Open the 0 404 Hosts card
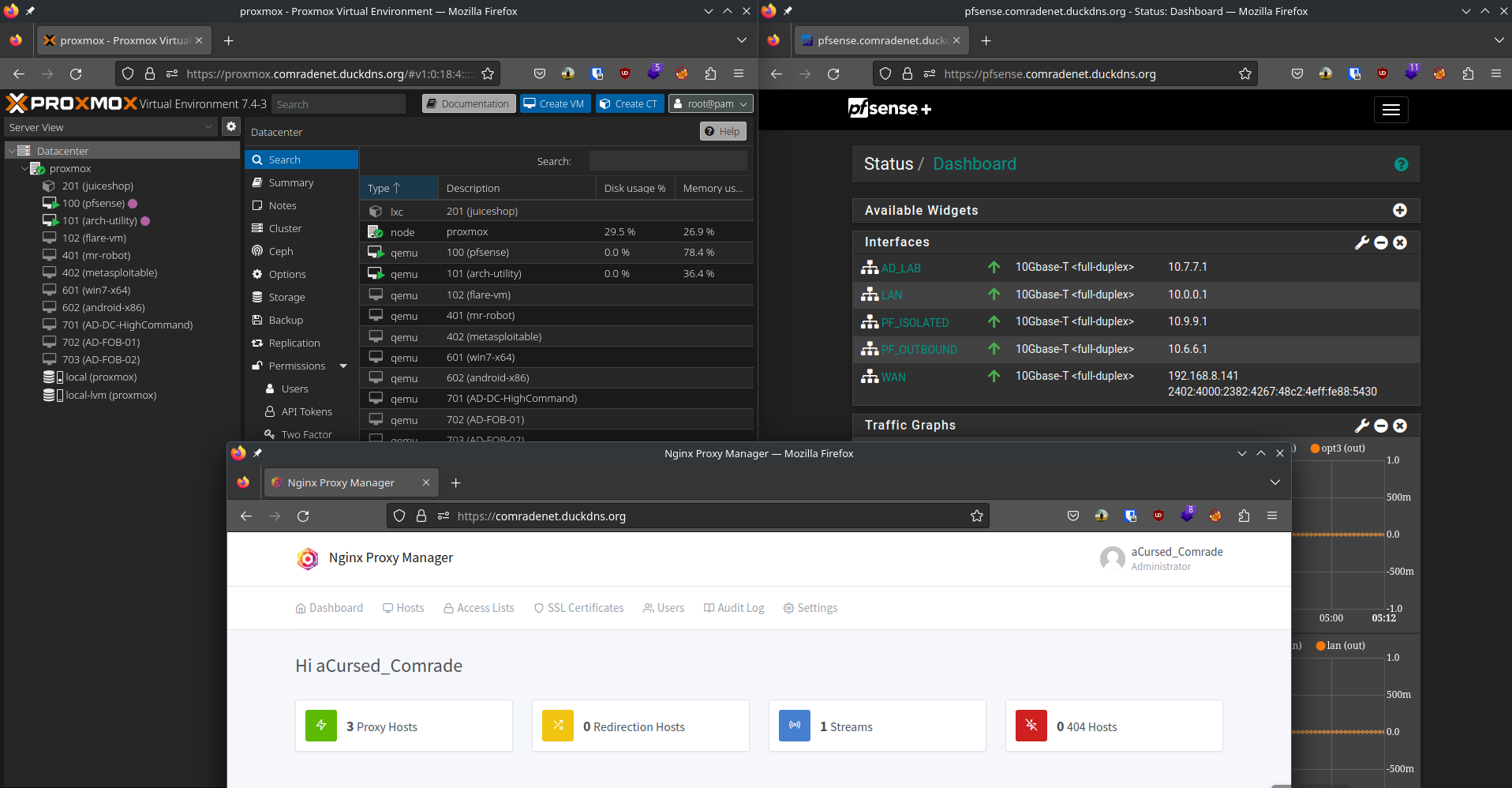Image resolution: width=1512 pixels, height=788 pixels. (x=1114, y=726)
